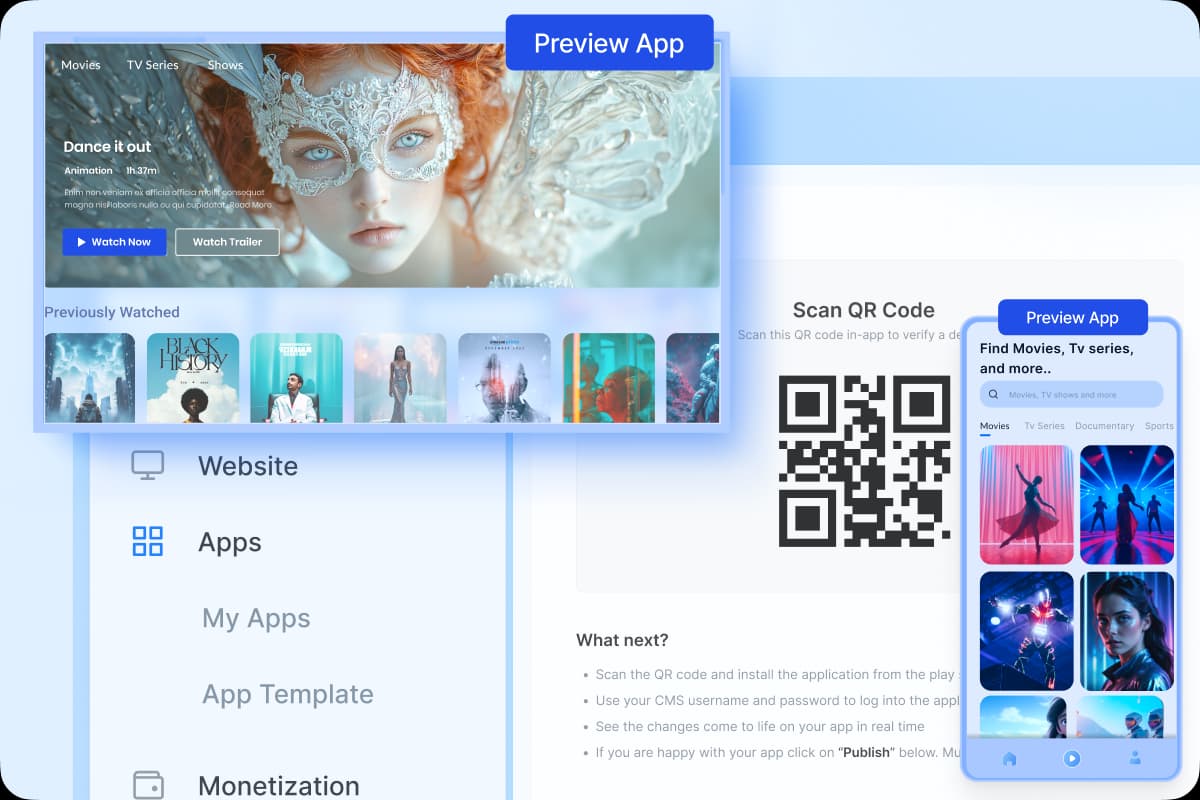Click the Watch Now button
Image resolution: width=1200 pixels, height=800 pixels.
point(114,242)
